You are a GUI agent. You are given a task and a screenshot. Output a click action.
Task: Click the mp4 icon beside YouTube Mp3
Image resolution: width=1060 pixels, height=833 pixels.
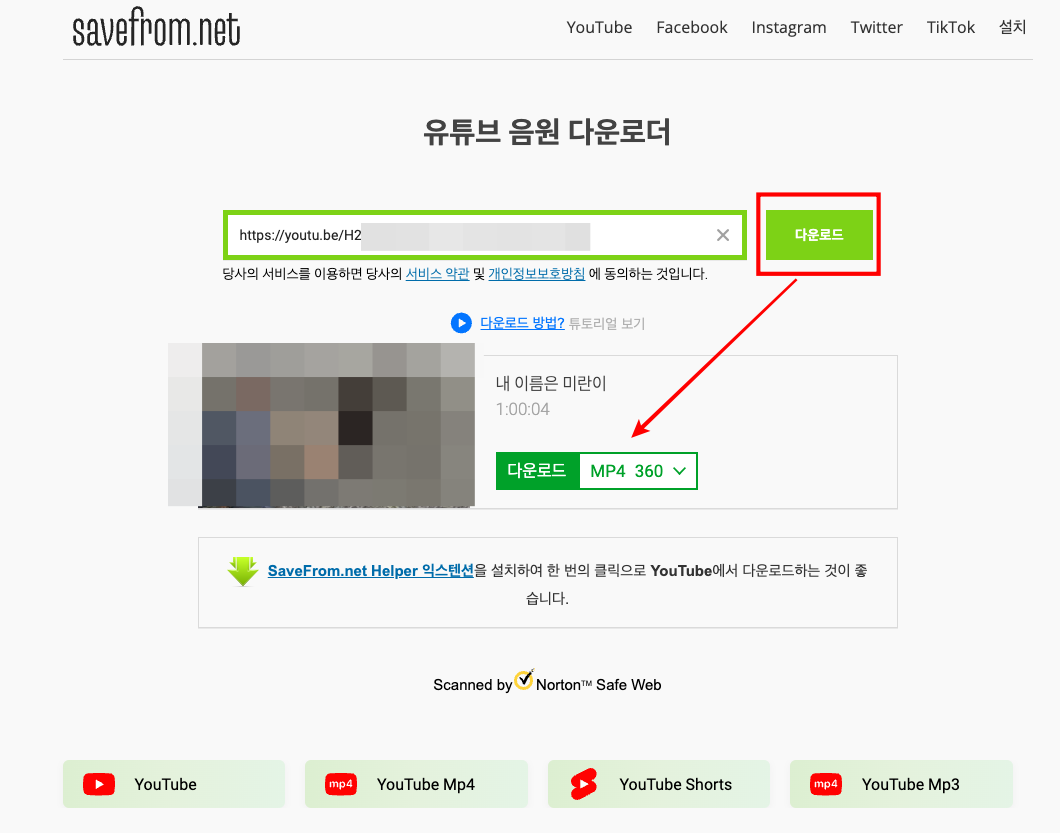click(825, 784)
